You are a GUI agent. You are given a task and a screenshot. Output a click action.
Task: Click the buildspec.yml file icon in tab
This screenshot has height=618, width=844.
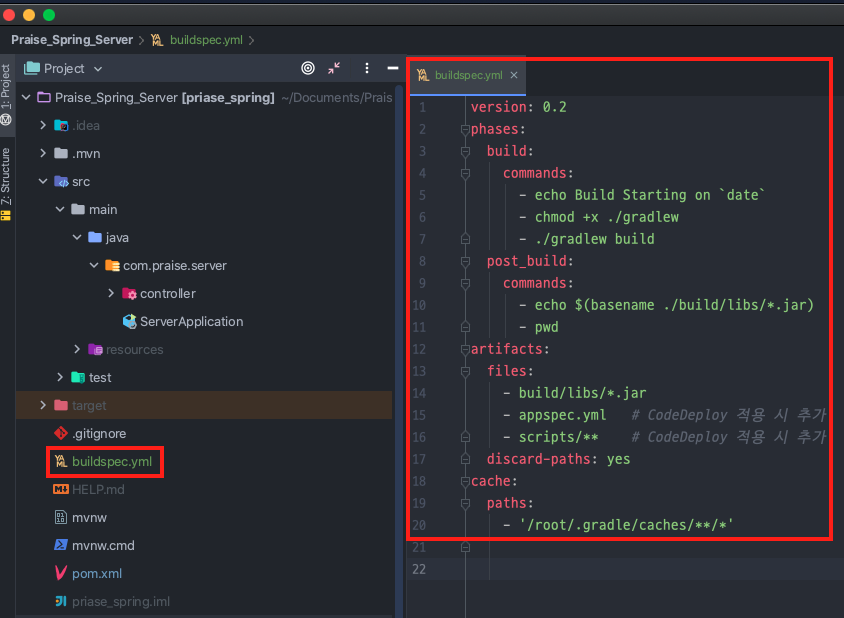point(424,74)
